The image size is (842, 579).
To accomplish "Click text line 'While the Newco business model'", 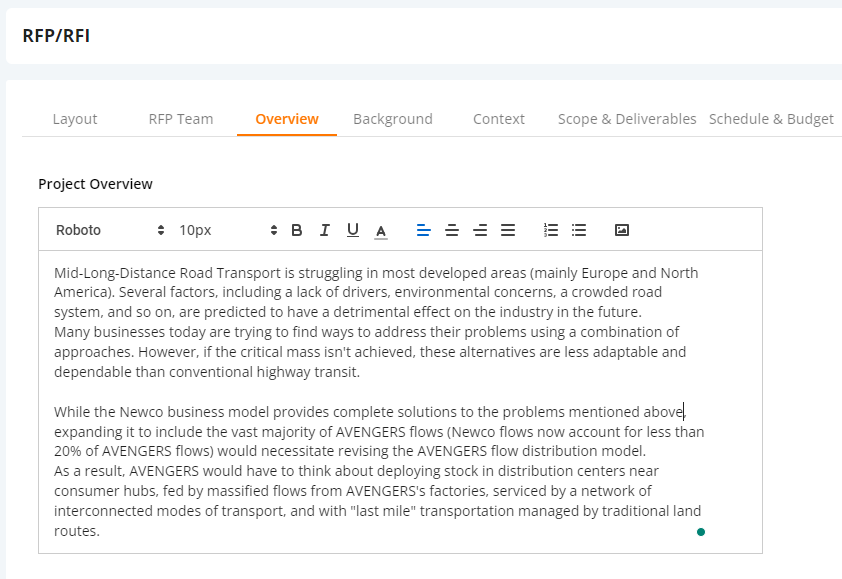I will click(x=370, y=412).
